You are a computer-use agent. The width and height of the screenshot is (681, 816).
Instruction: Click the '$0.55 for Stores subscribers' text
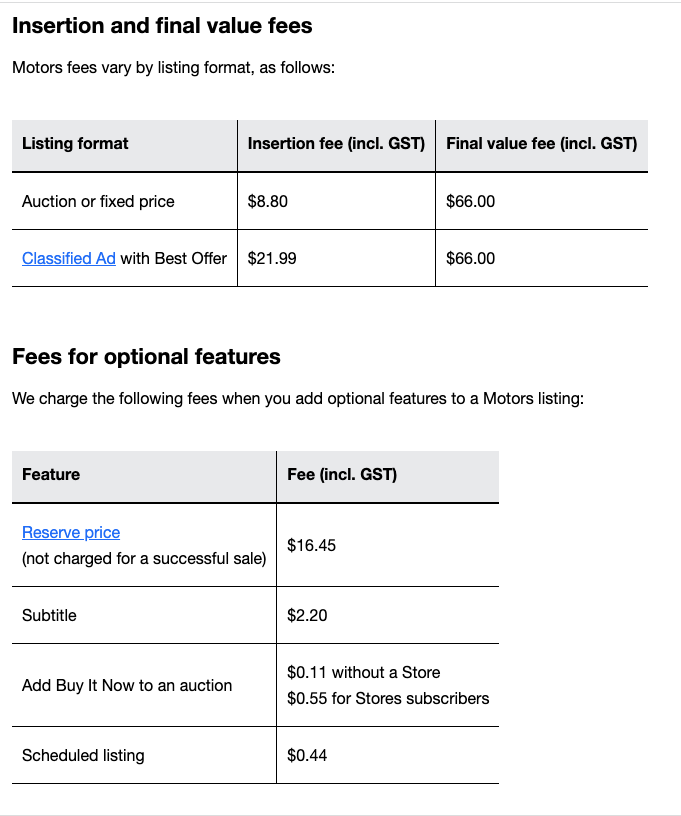tap(388, 698)
